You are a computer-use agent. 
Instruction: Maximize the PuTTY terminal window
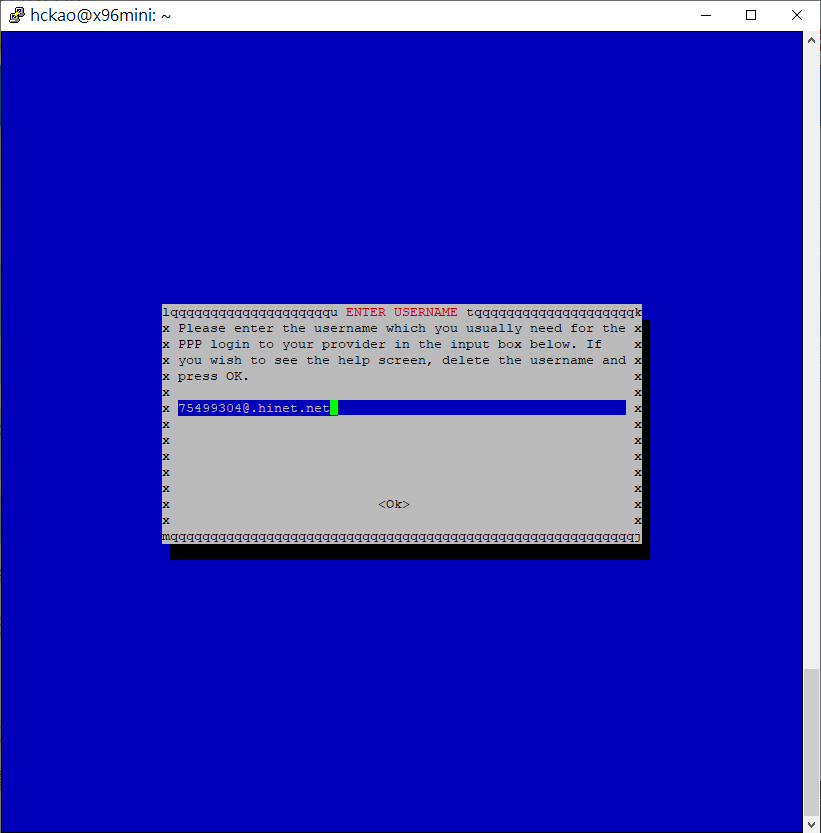click(x=750, y=15)
